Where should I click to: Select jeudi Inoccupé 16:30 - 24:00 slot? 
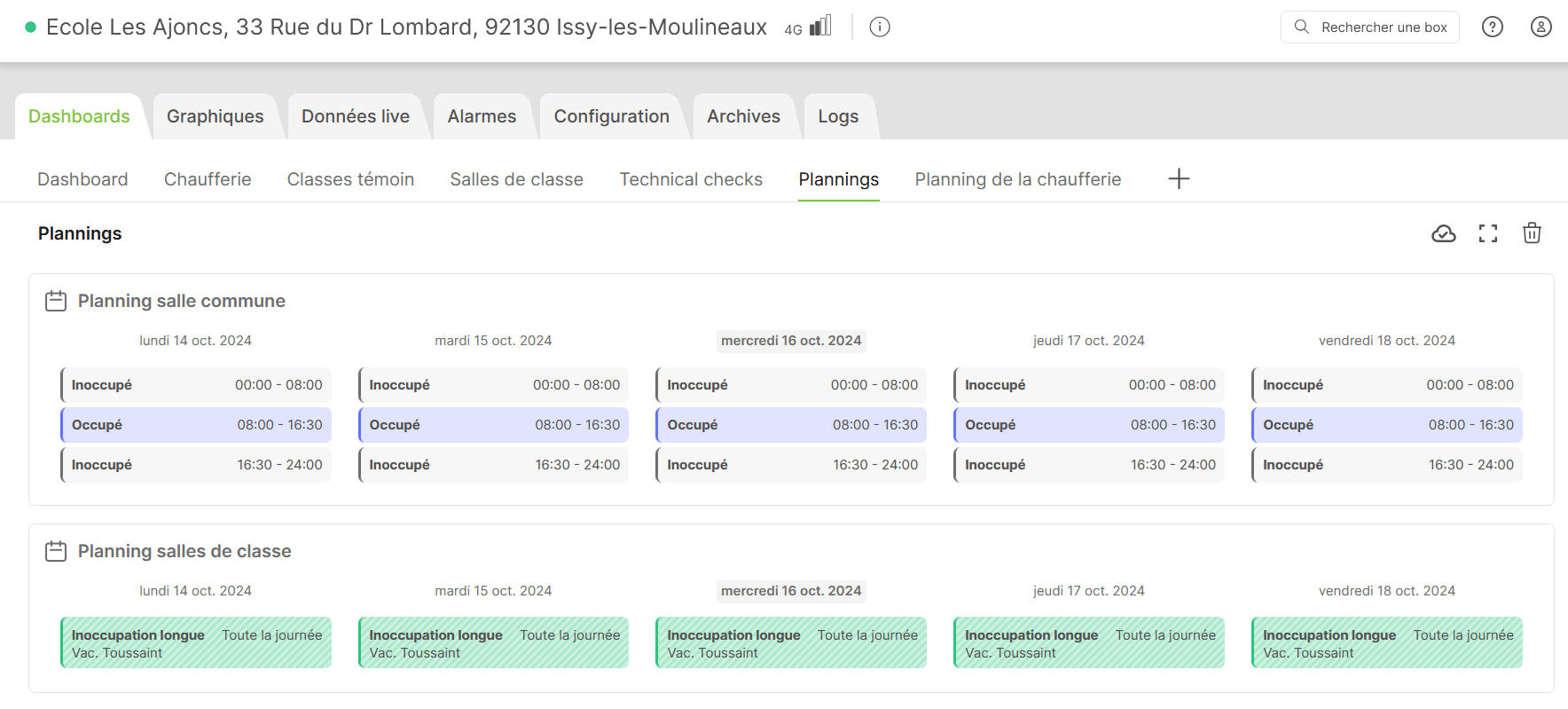pyautogui.click(x=1089, y=465)
